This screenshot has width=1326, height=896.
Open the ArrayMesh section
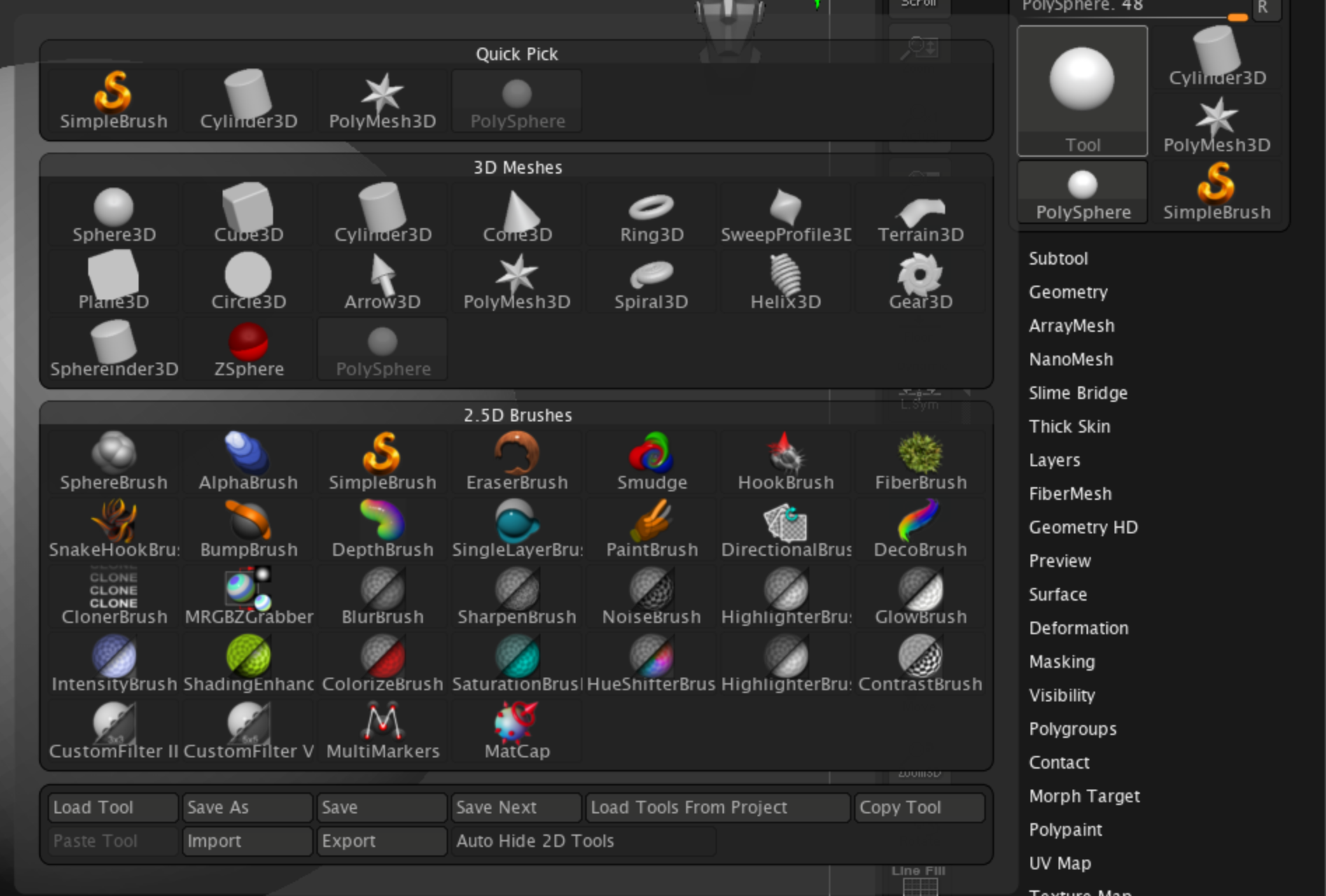[1071, 325]
